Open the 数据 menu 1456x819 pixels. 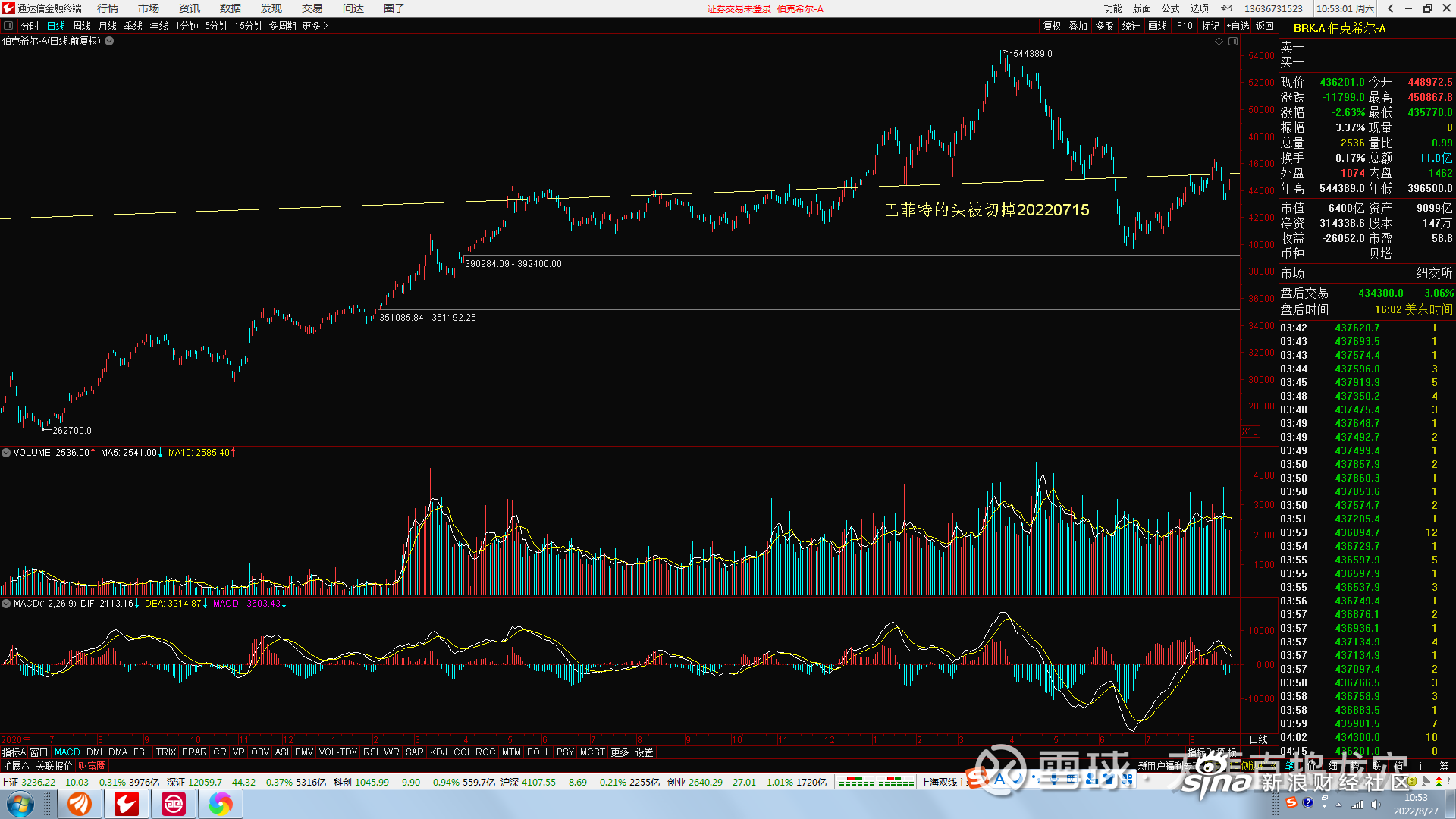(231, 8)
